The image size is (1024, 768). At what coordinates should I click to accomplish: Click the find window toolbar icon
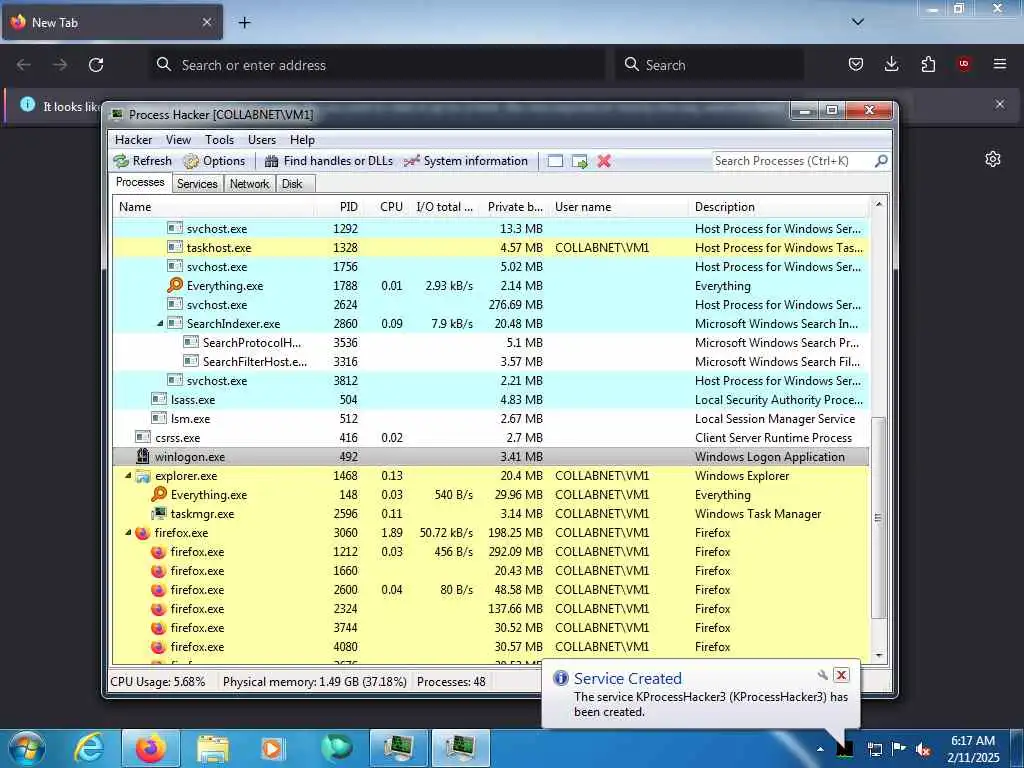point(555,161)
